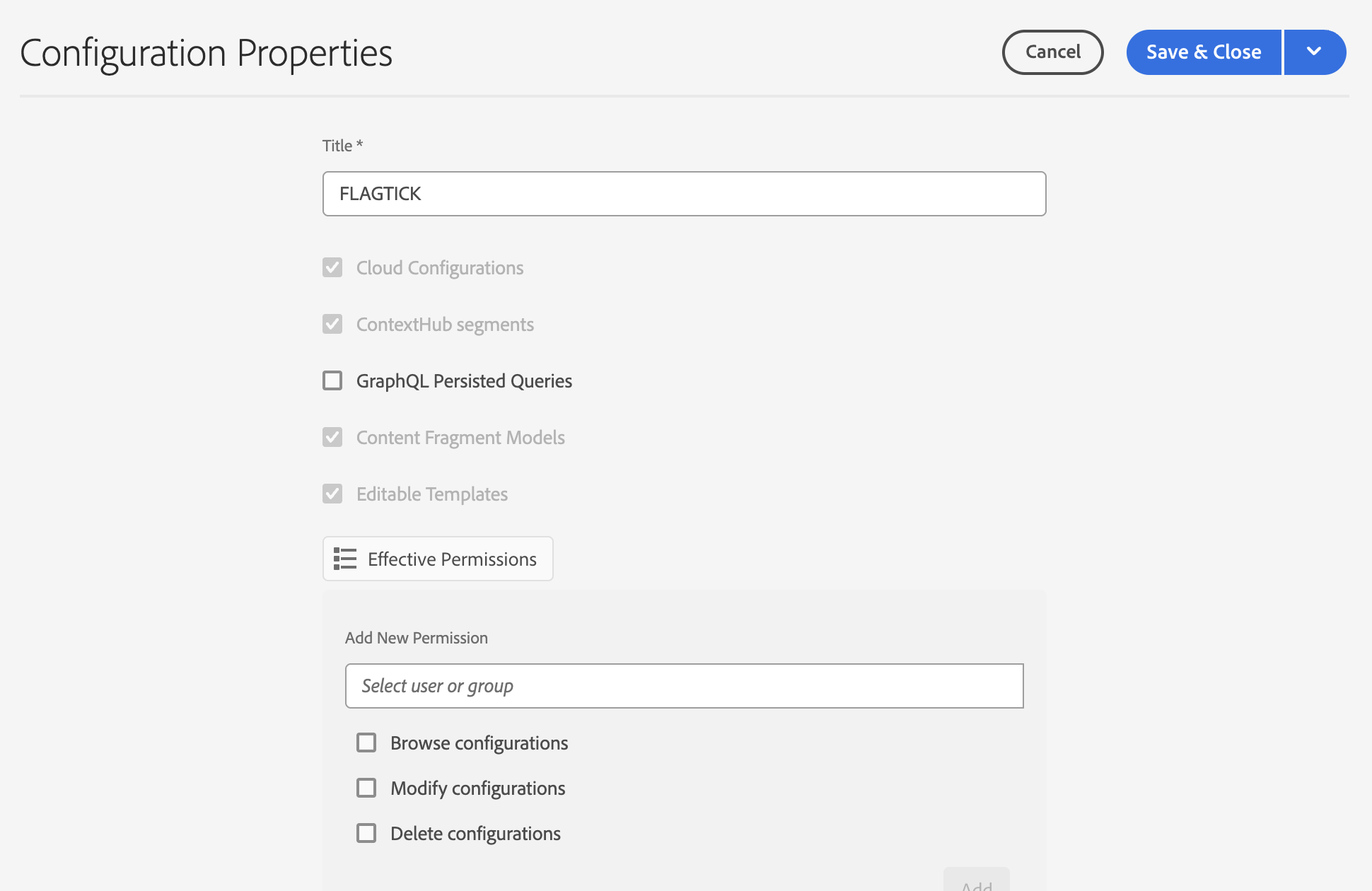Click the Delete configurations label text

point(475,834)
